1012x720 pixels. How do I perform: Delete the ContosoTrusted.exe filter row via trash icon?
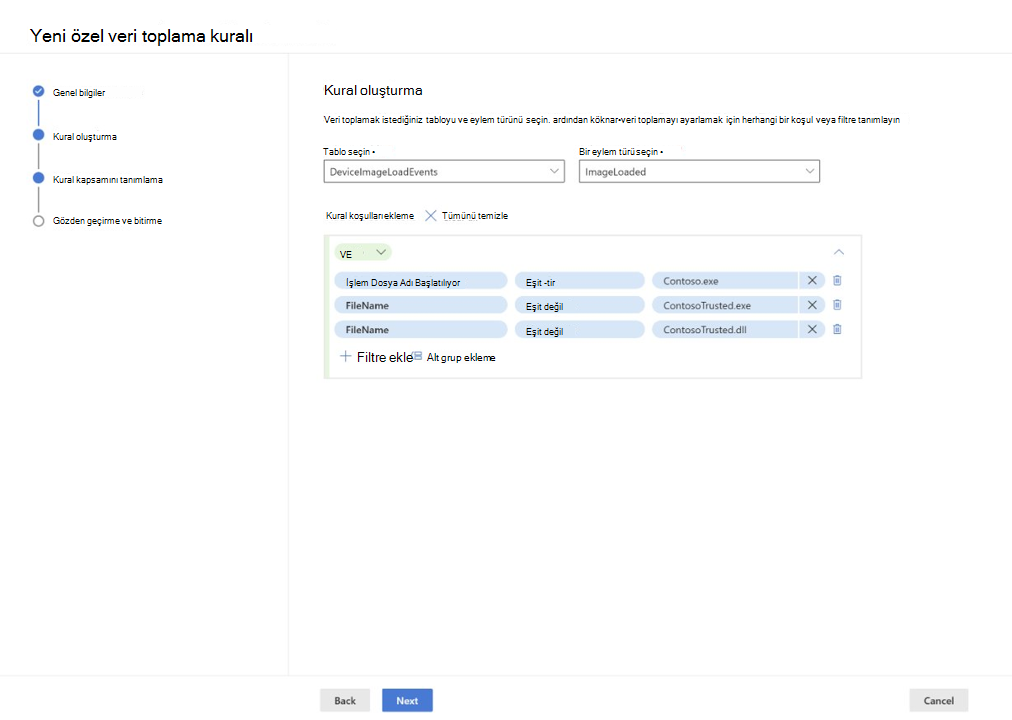point(837,305)
